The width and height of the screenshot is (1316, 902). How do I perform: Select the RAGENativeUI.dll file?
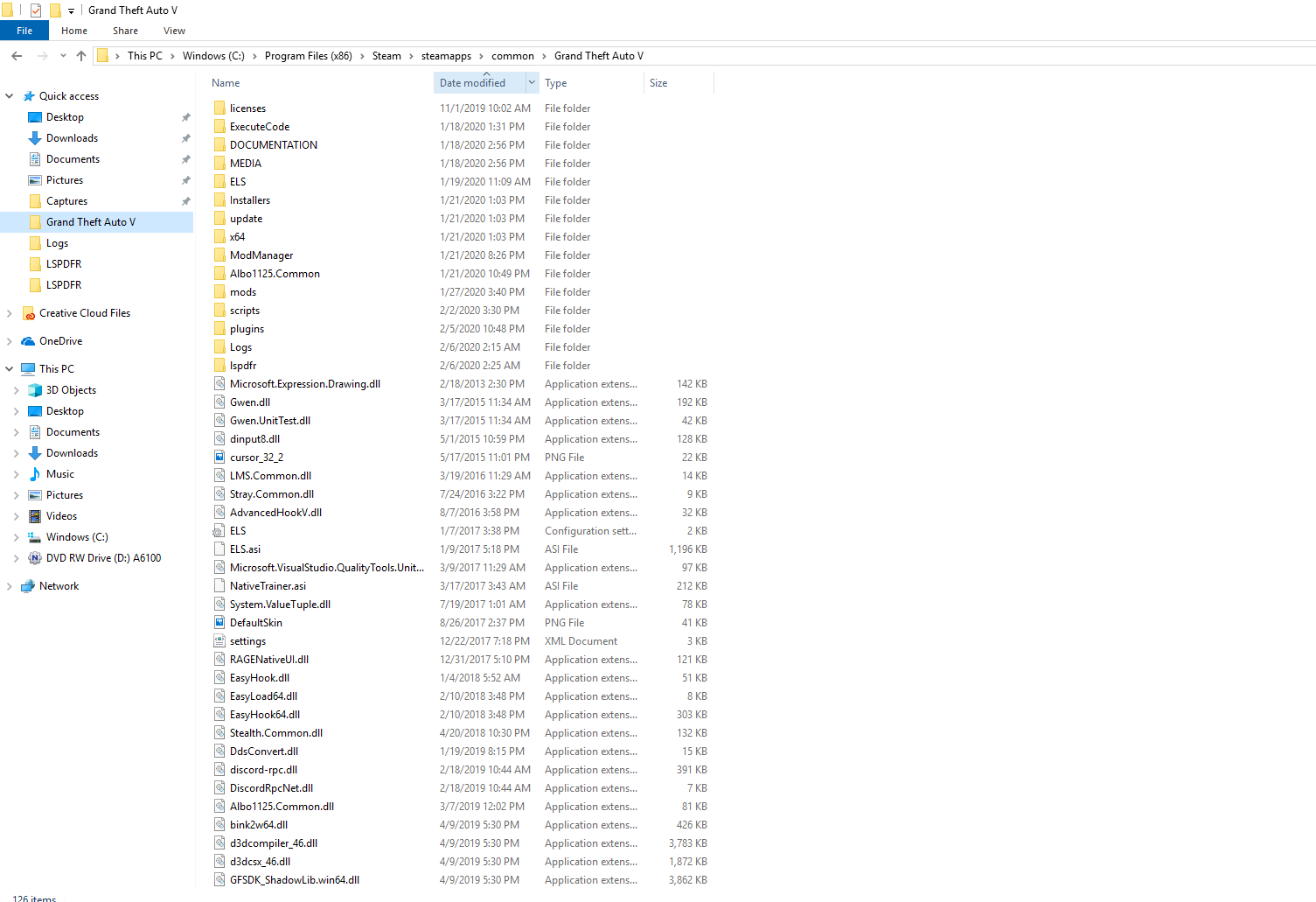460,660
